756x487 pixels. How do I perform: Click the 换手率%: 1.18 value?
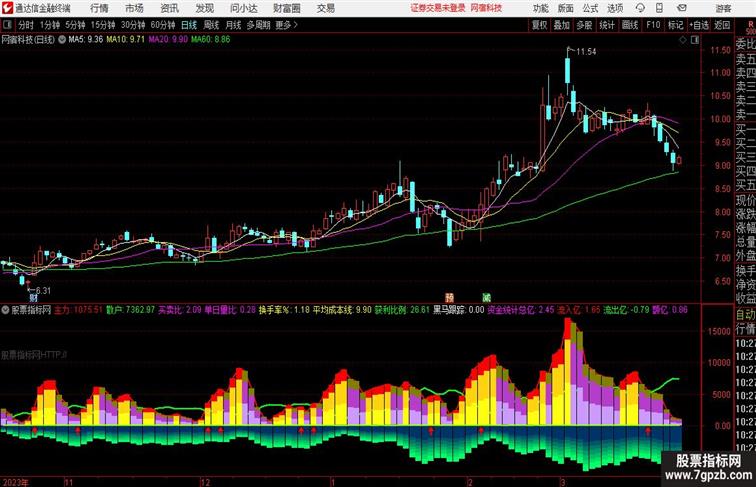tap(284, 310)
